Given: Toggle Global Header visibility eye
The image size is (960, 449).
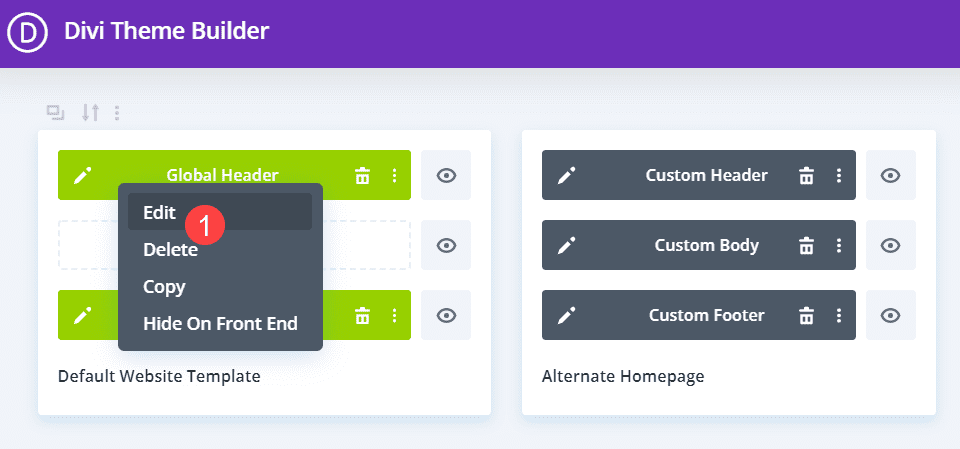Looking at the screenshot, I should [446, 176].
